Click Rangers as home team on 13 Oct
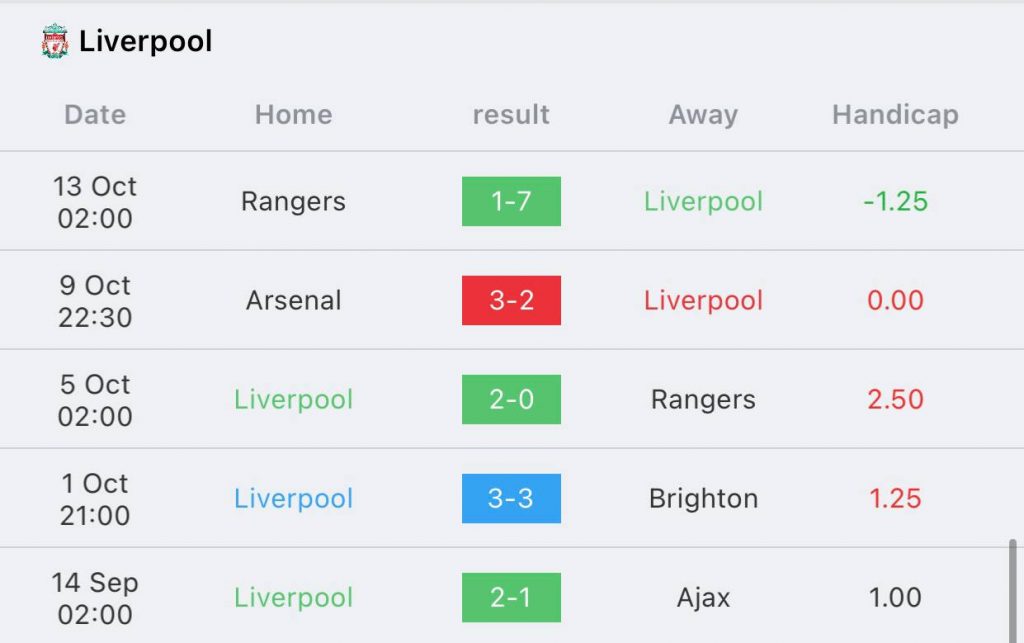 (x=293, y=202)
